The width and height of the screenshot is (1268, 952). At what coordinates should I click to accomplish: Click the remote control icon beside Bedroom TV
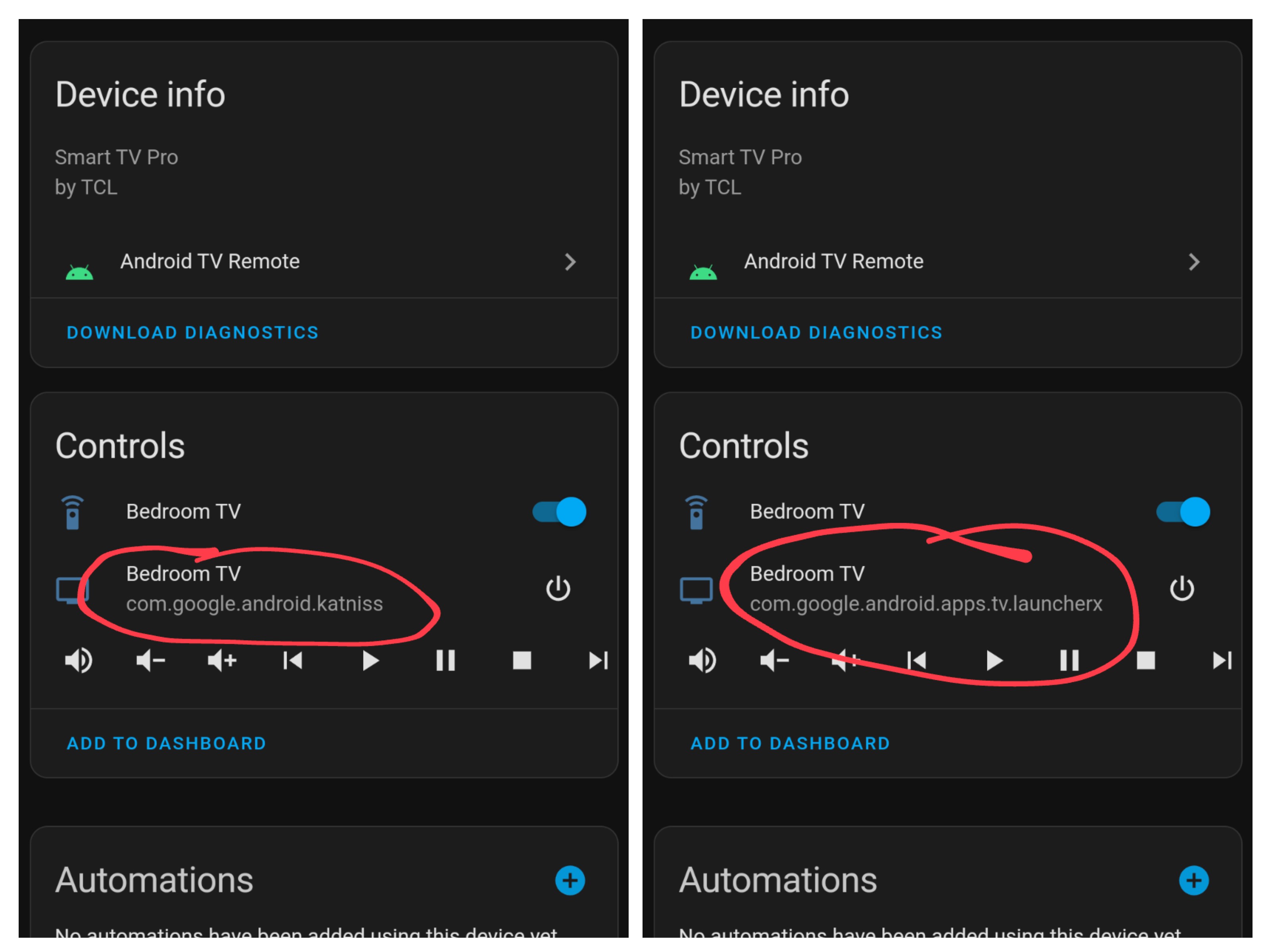click(x=72, y=512)
